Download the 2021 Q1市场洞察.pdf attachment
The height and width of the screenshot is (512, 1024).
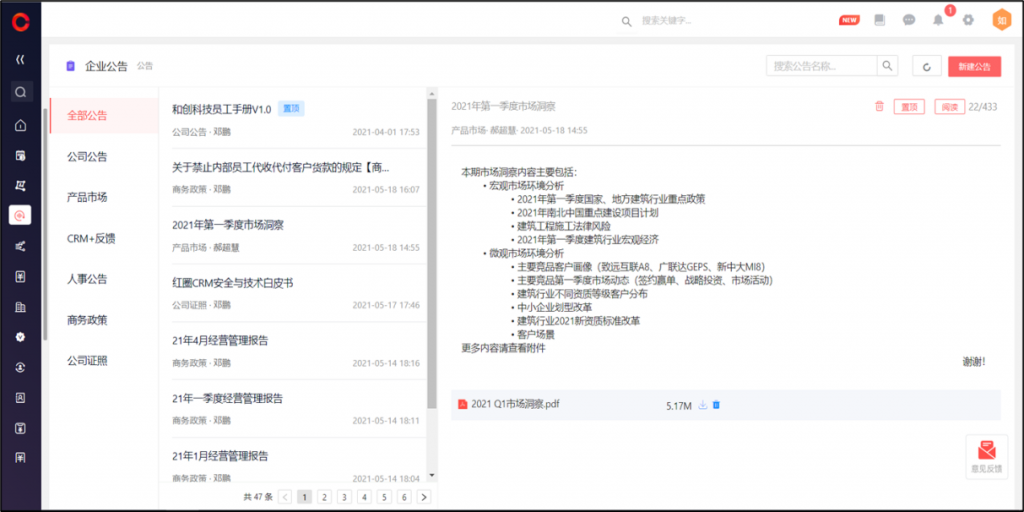[702, 405]
